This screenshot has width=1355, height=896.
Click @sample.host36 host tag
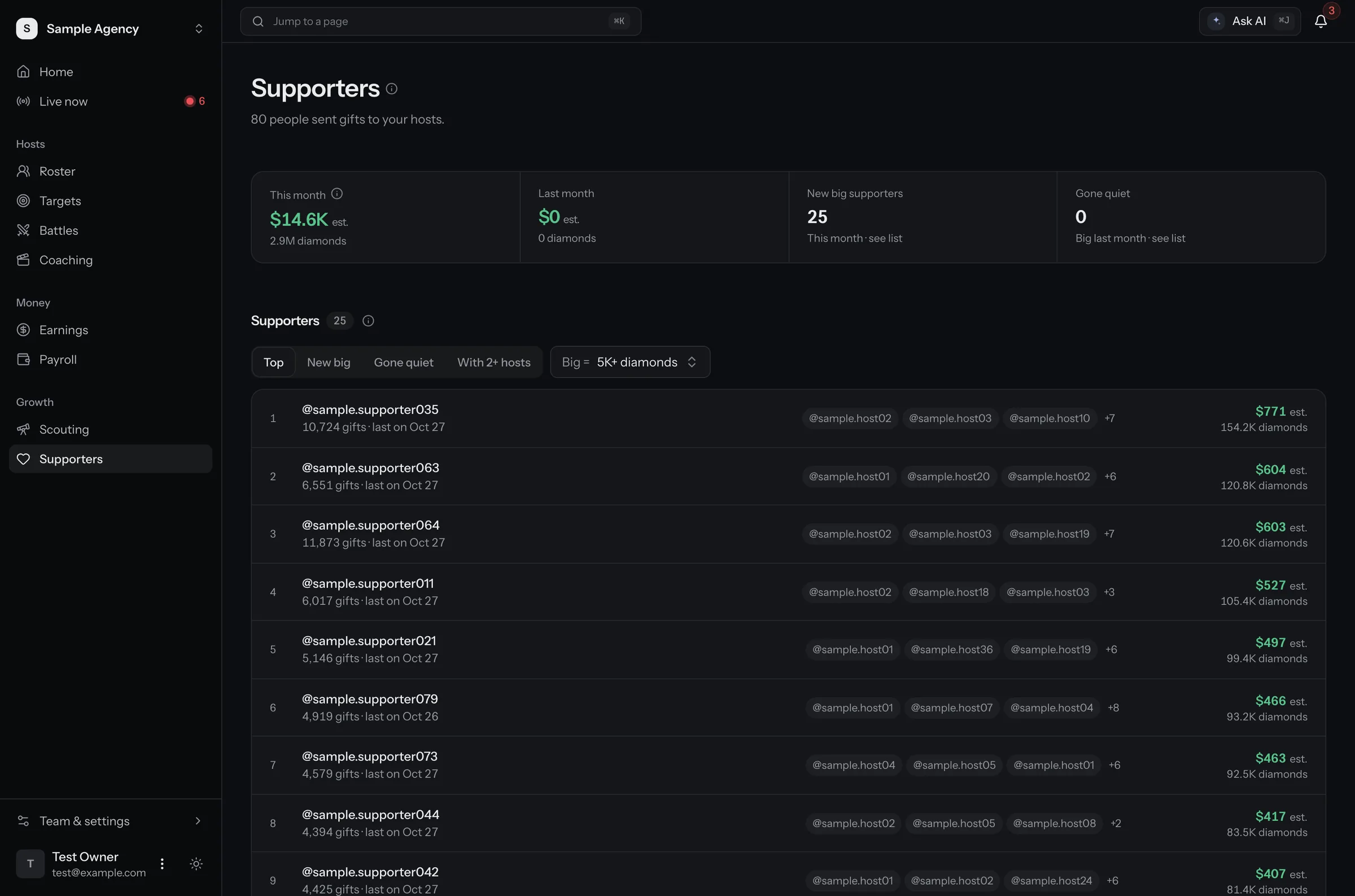(x=952, y=649)
